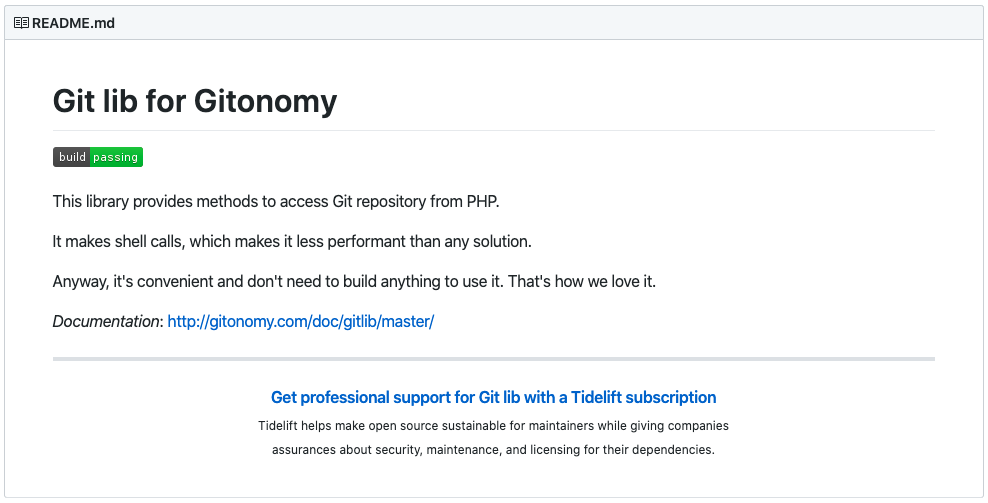Image resolution: width=988 pixels, height=503 pixels.
Task: Open the Tidelift subscription support link
Action: coord(493,397)
